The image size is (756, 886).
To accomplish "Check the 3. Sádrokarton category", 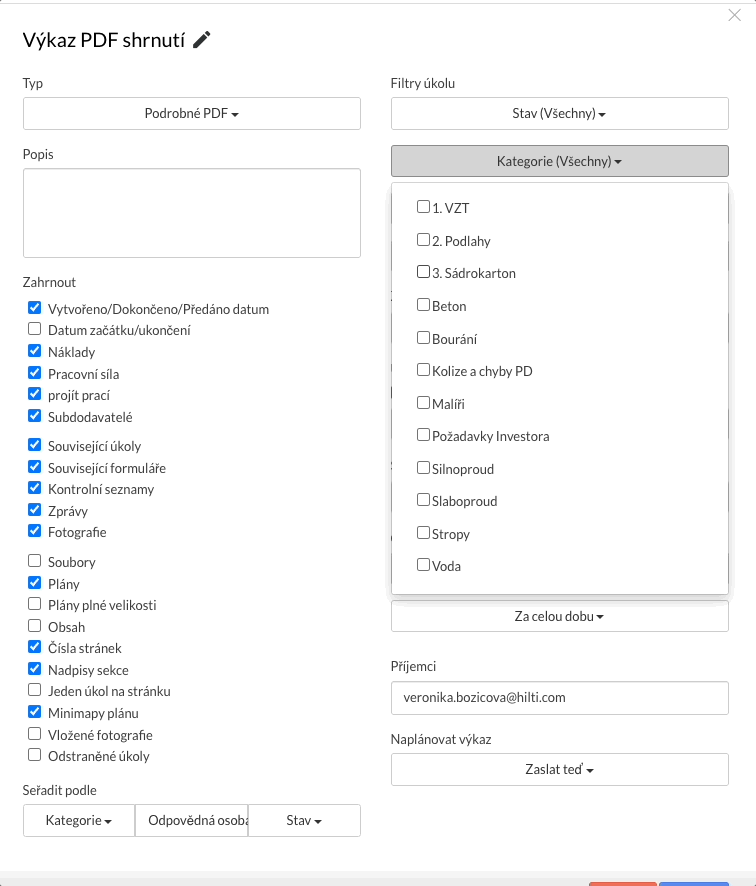I will coord(423,272).
